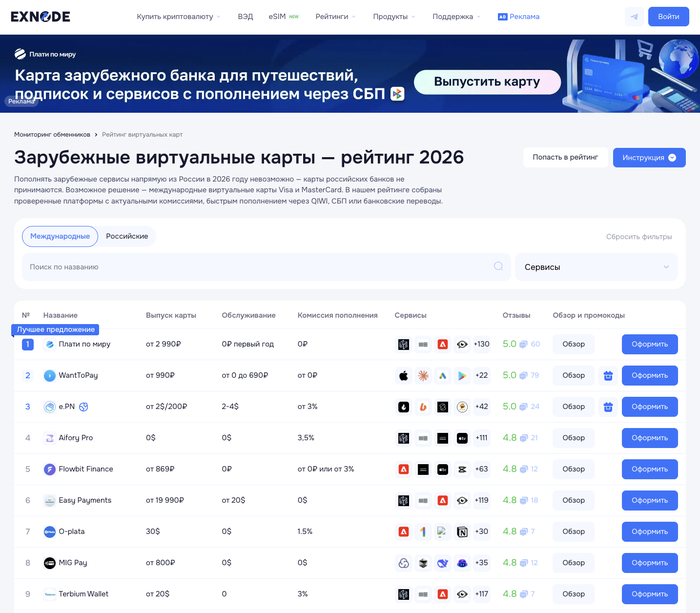Expand the Поддержка menu

tap(456, 17)
